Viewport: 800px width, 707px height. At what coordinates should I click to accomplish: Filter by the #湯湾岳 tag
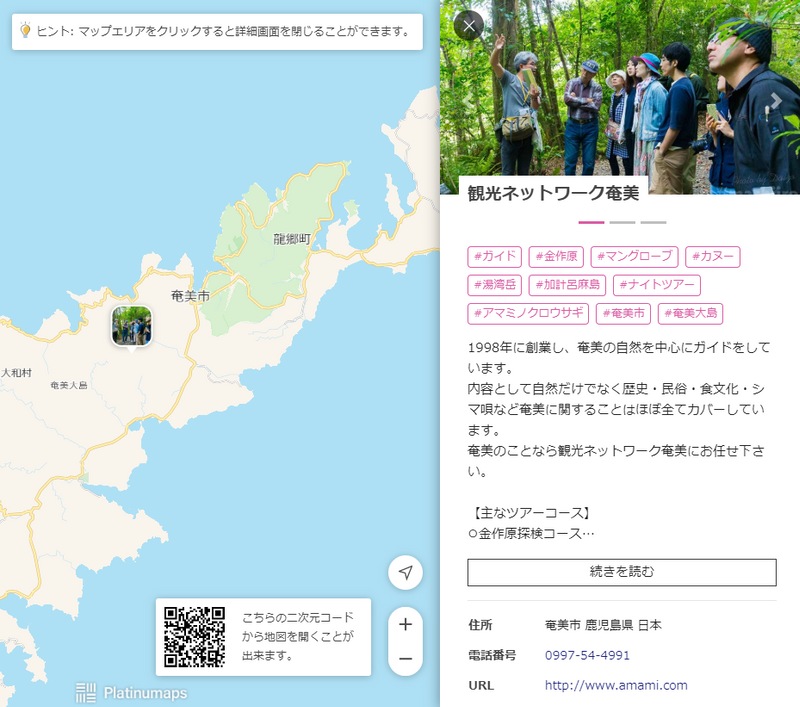pyautogui.click(x=494, y=285)
